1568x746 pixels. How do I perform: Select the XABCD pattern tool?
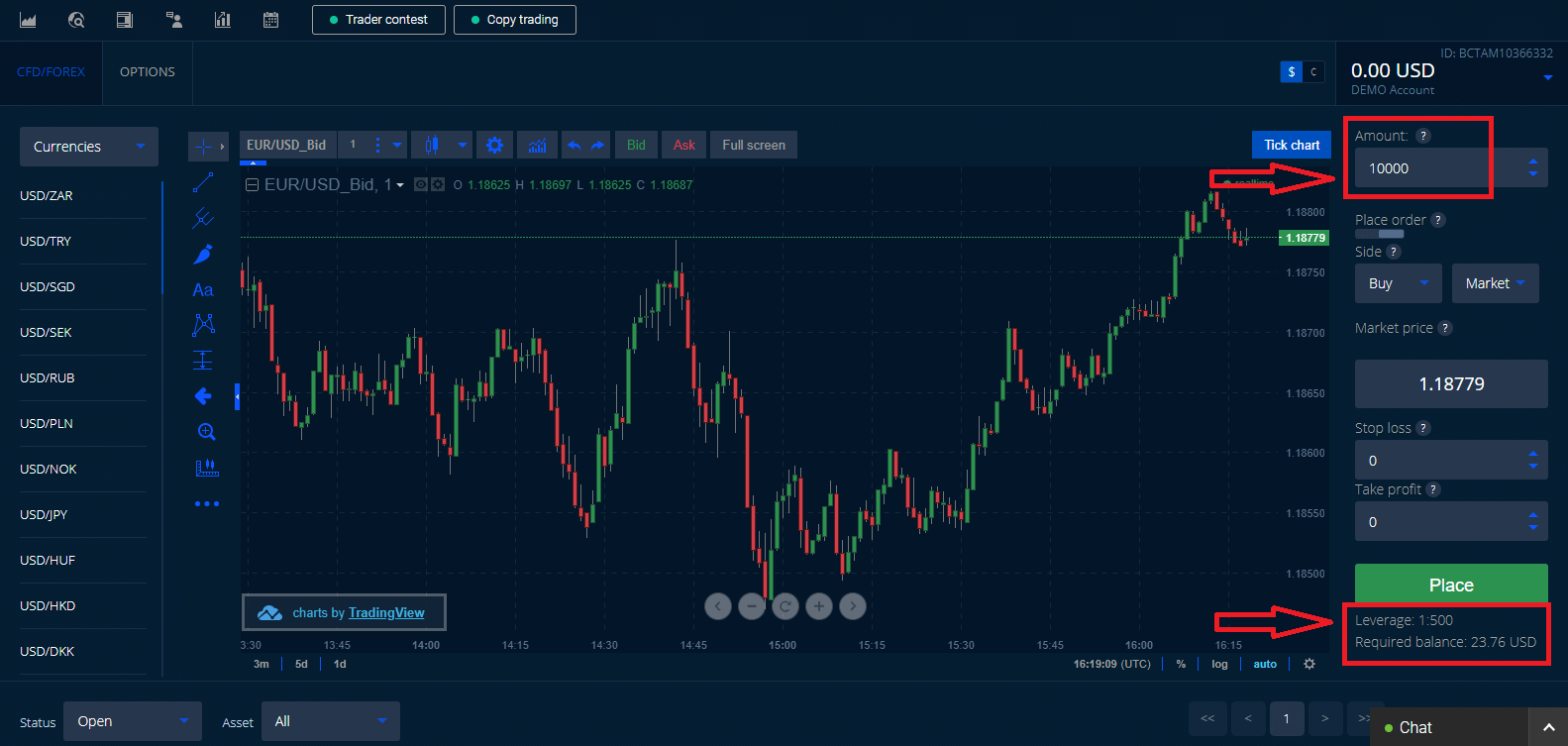click(x=203, y=325)
